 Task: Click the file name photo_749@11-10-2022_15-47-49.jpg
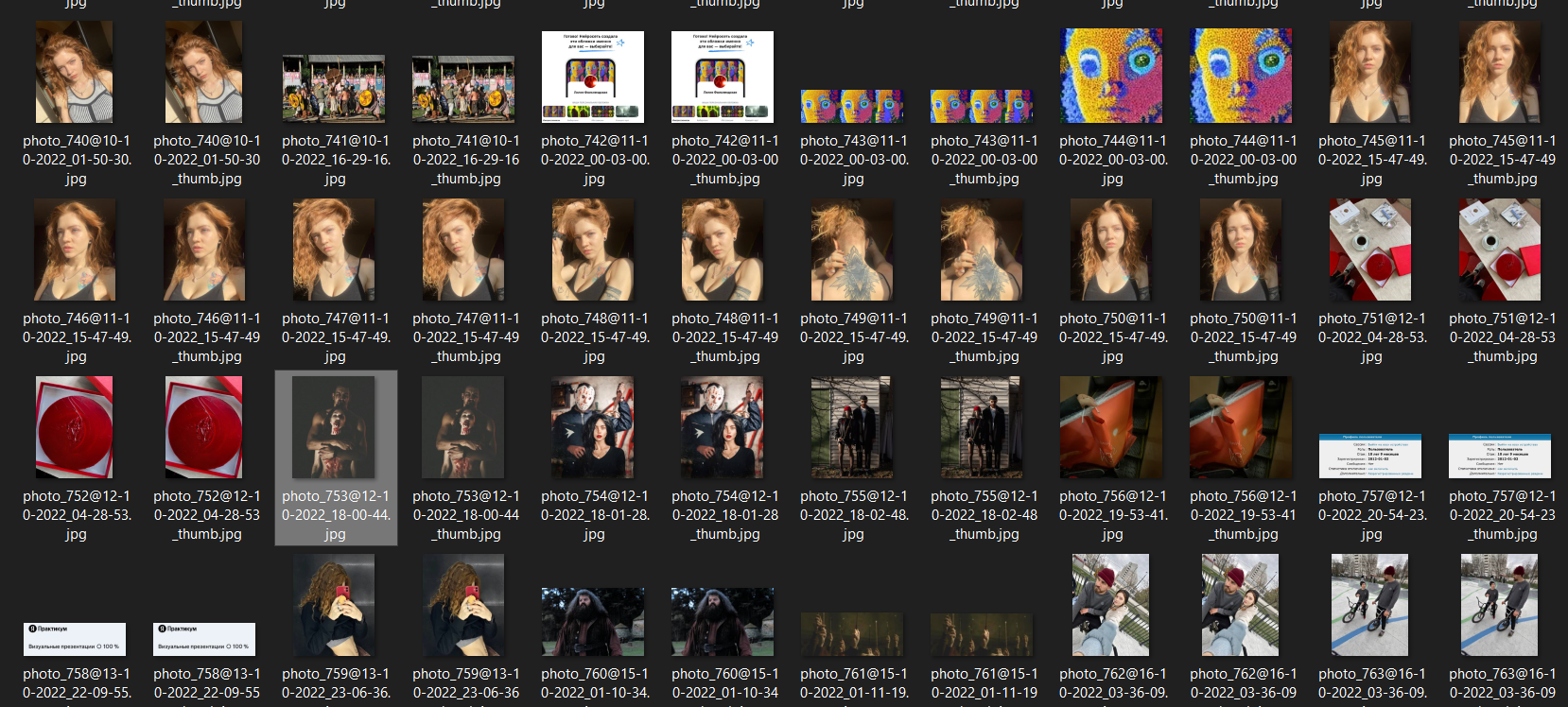click(854, 337)
